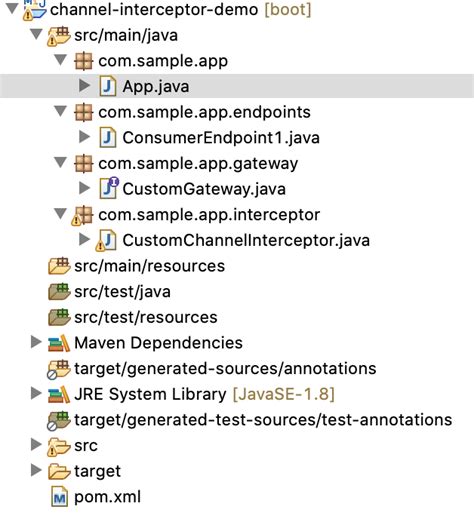Screen dimensions: 474x531
Task: Select the plain src folder label
Action: [x=86, y=446]
